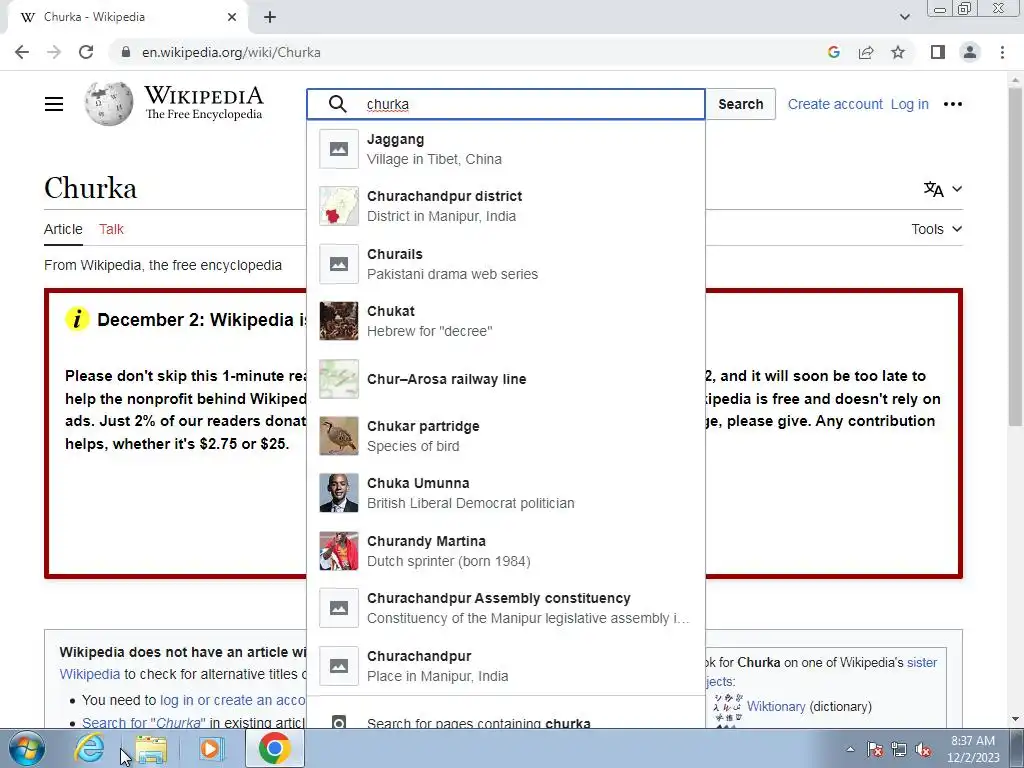Select the Chukat suggestion
1024x768 pixels.
506,321
